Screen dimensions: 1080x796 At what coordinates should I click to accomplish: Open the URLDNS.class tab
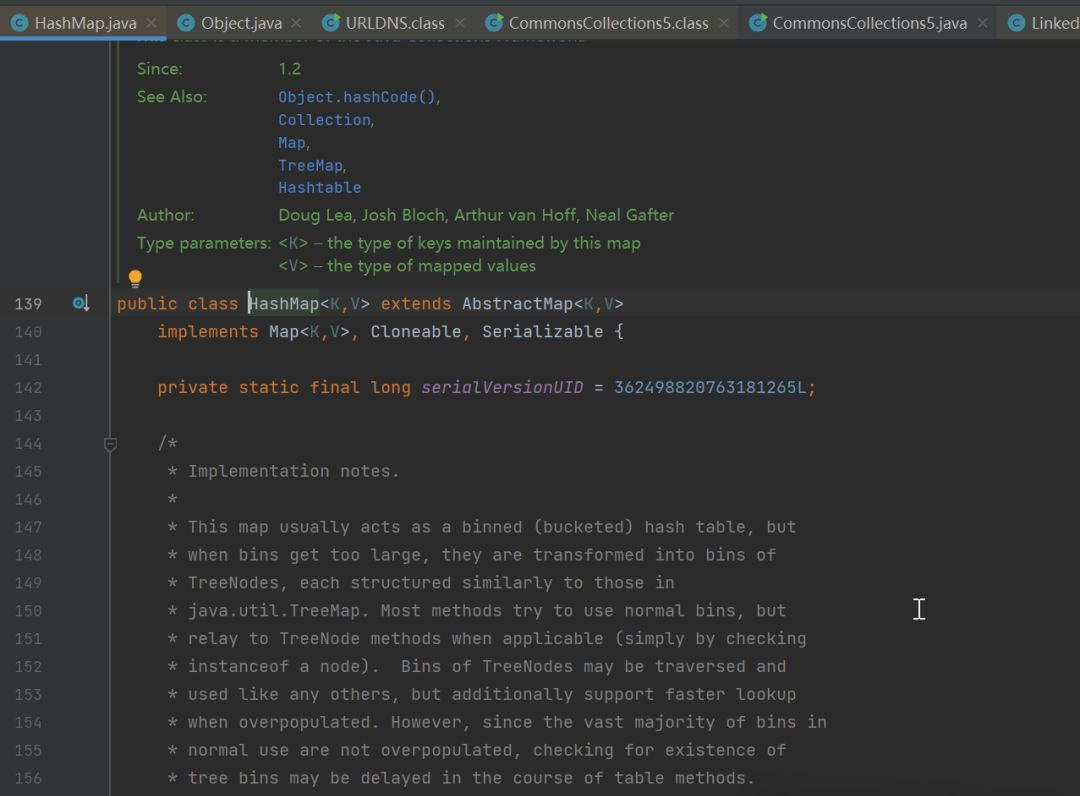(x=395, y=23)
